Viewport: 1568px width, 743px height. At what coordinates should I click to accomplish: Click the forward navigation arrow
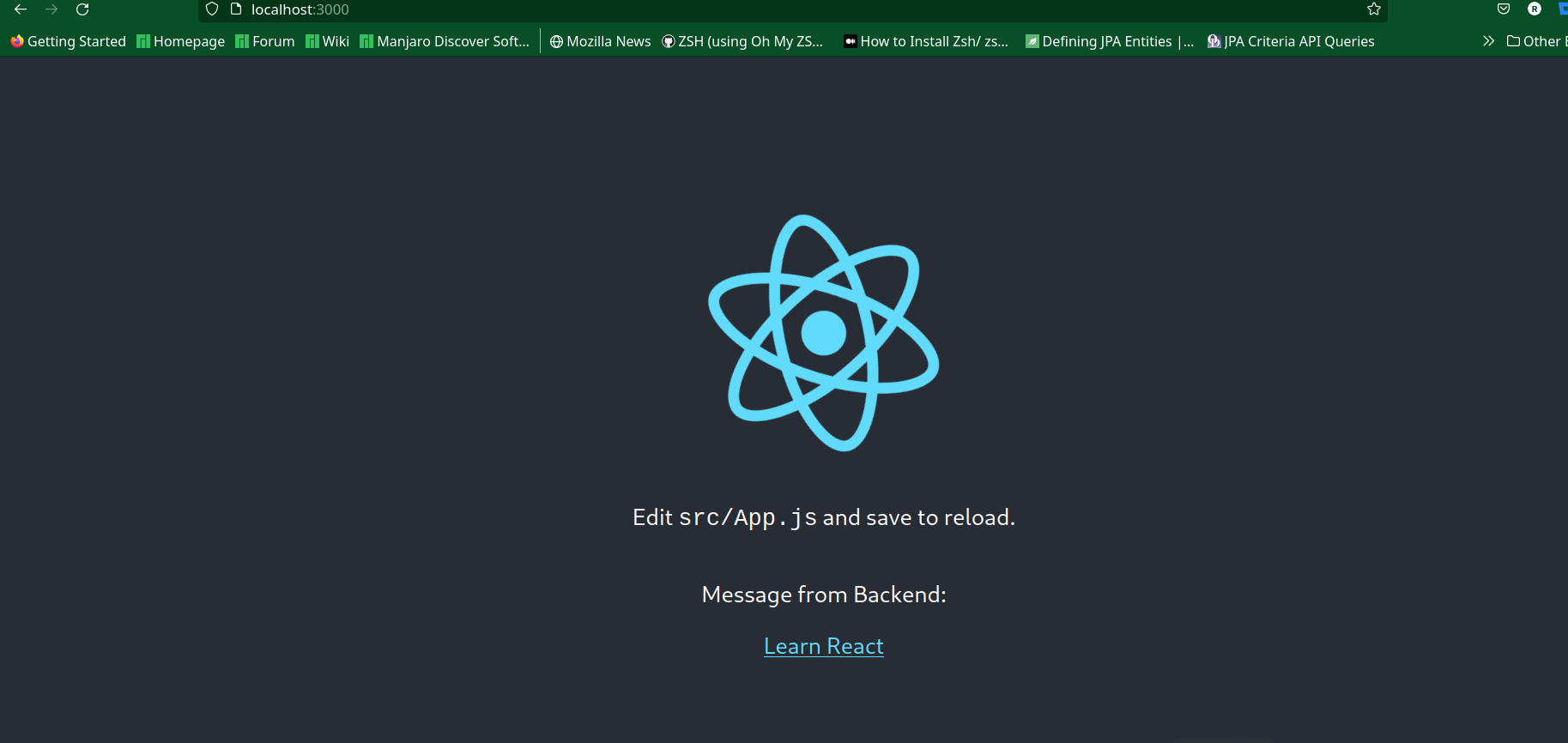(51, 9)
